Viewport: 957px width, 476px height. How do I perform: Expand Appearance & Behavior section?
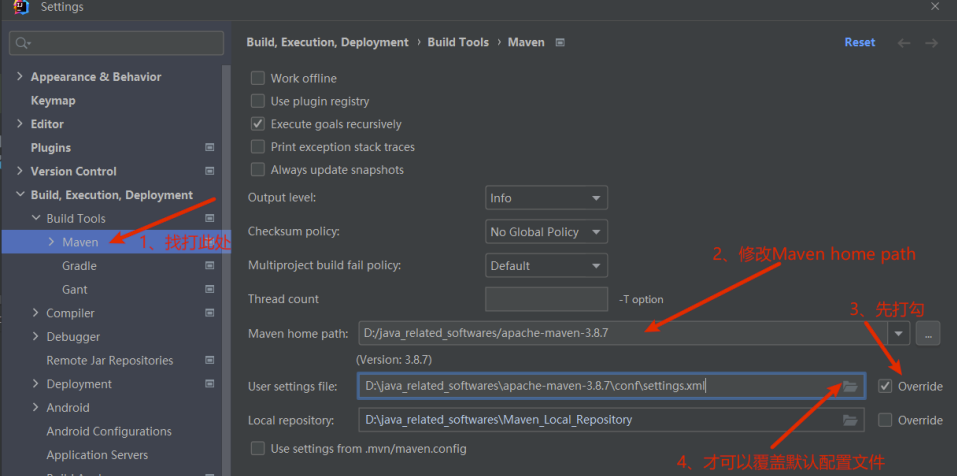click(20, 76)
